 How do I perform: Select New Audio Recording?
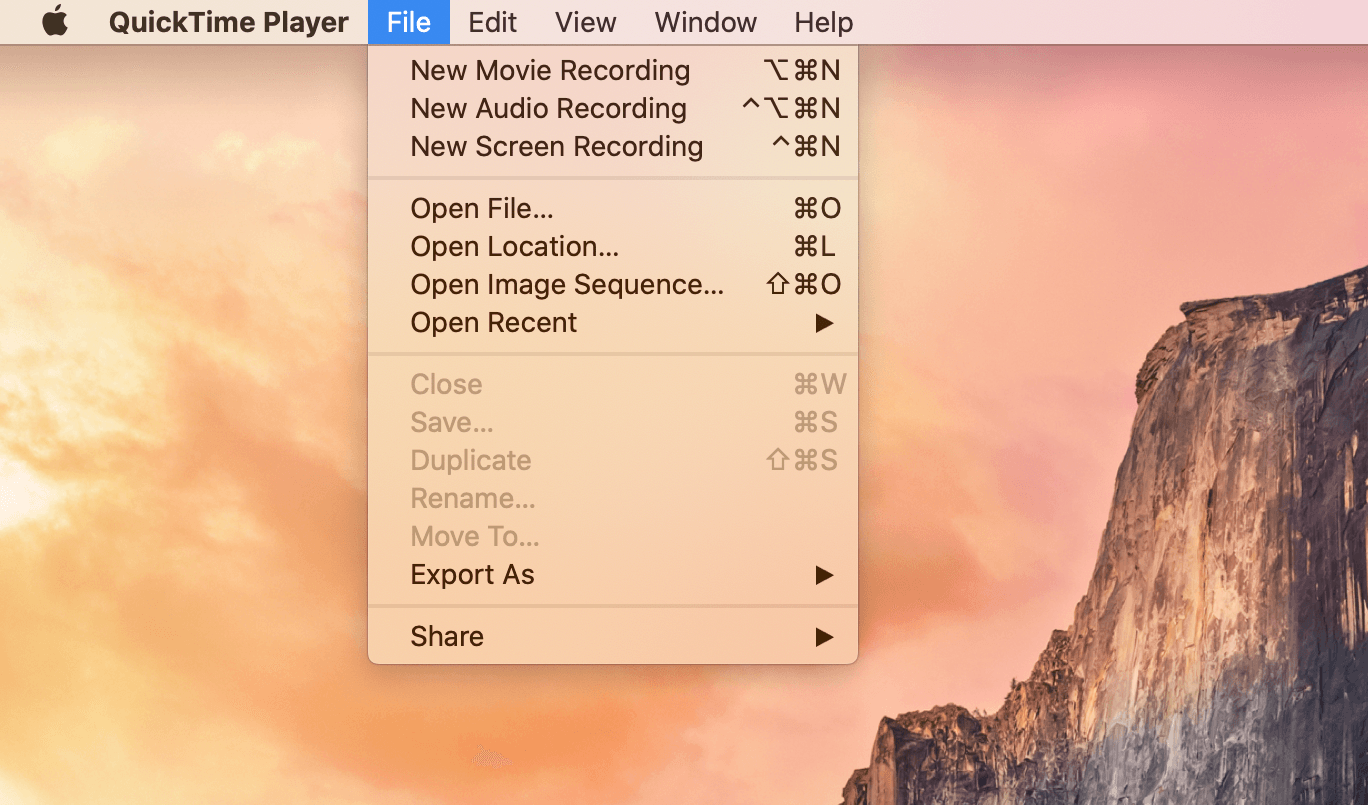click(548, 108)
